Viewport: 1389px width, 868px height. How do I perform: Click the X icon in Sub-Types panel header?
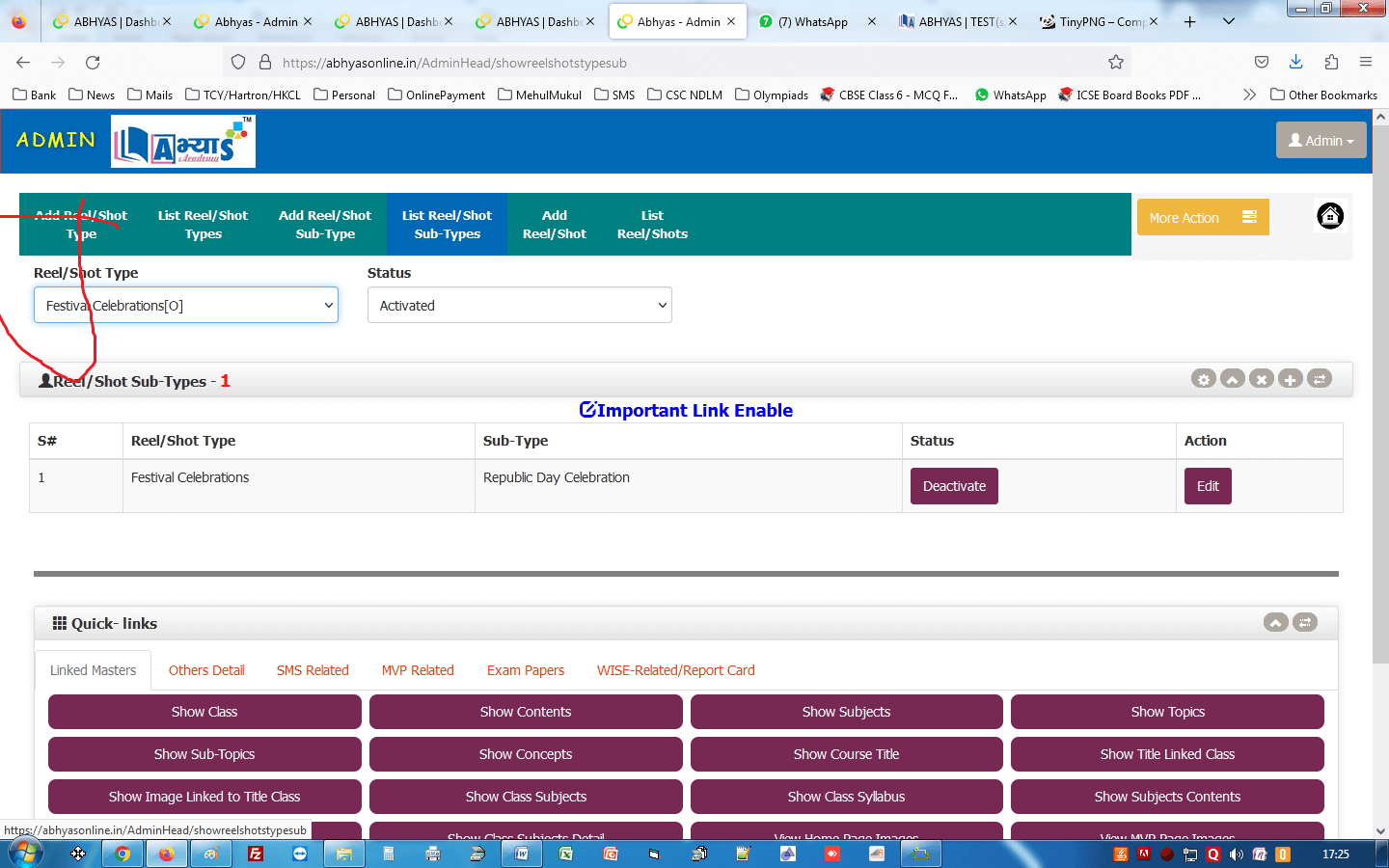[1261, 379]
